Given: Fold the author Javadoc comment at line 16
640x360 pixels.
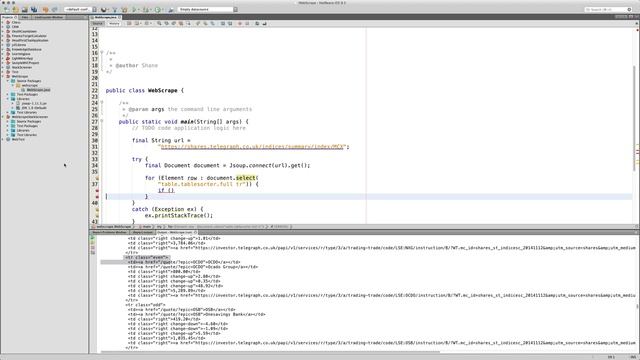Looking at the screenshot, I should (x=102, y=53).
